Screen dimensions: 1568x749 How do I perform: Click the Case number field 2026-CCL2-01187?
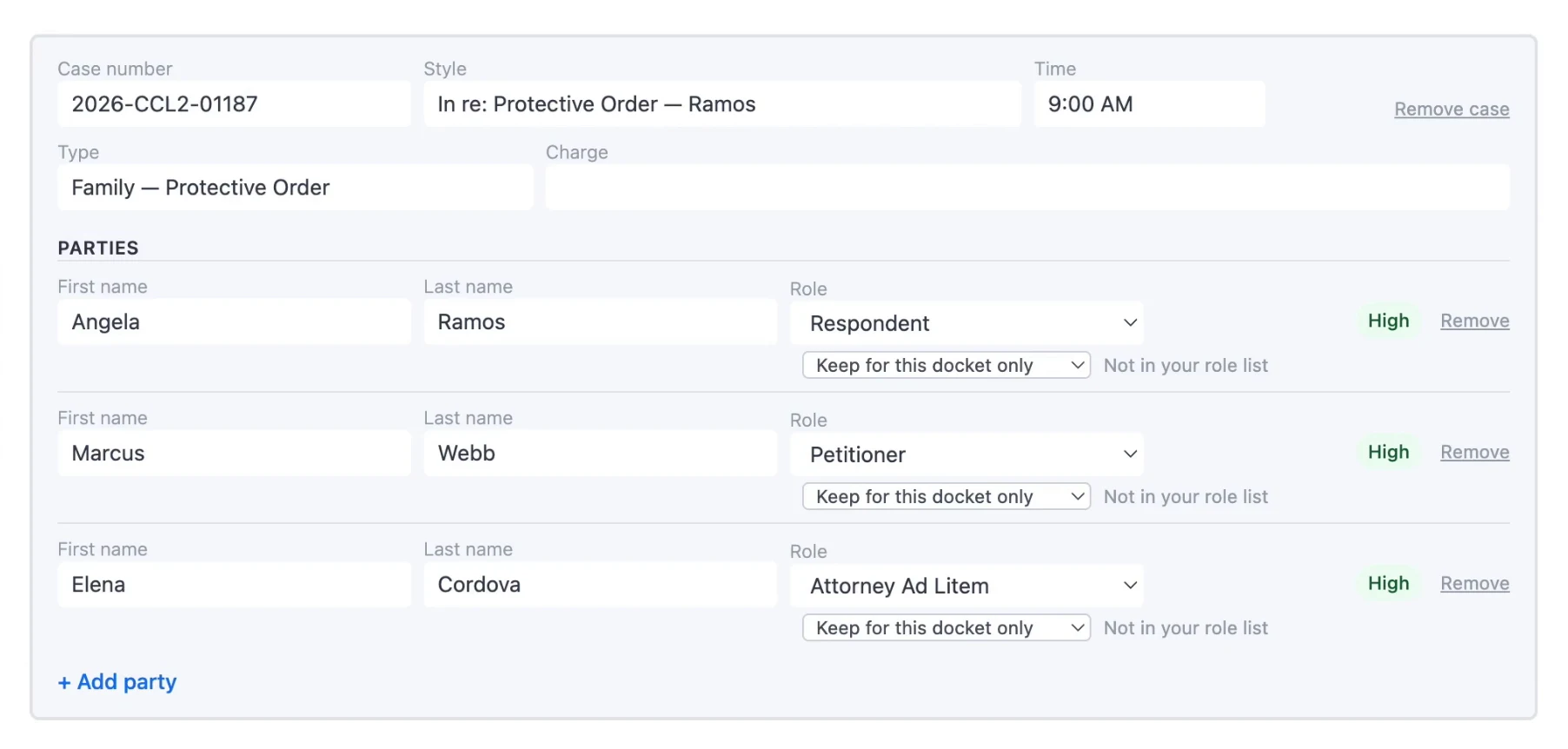234,104
